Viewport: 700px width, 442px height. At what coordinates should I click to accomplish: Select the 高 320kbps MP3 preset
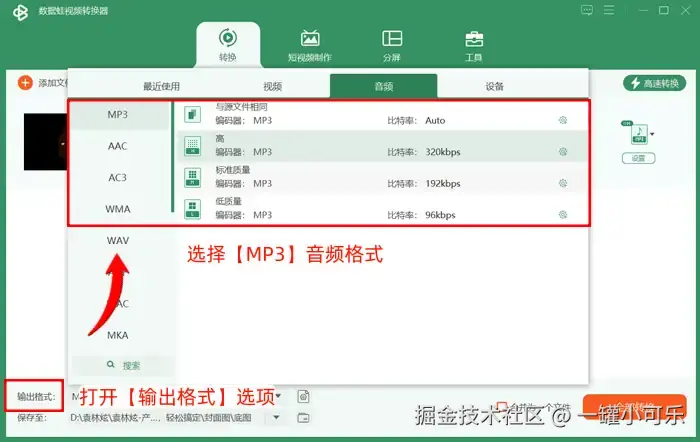click(382, 146)
